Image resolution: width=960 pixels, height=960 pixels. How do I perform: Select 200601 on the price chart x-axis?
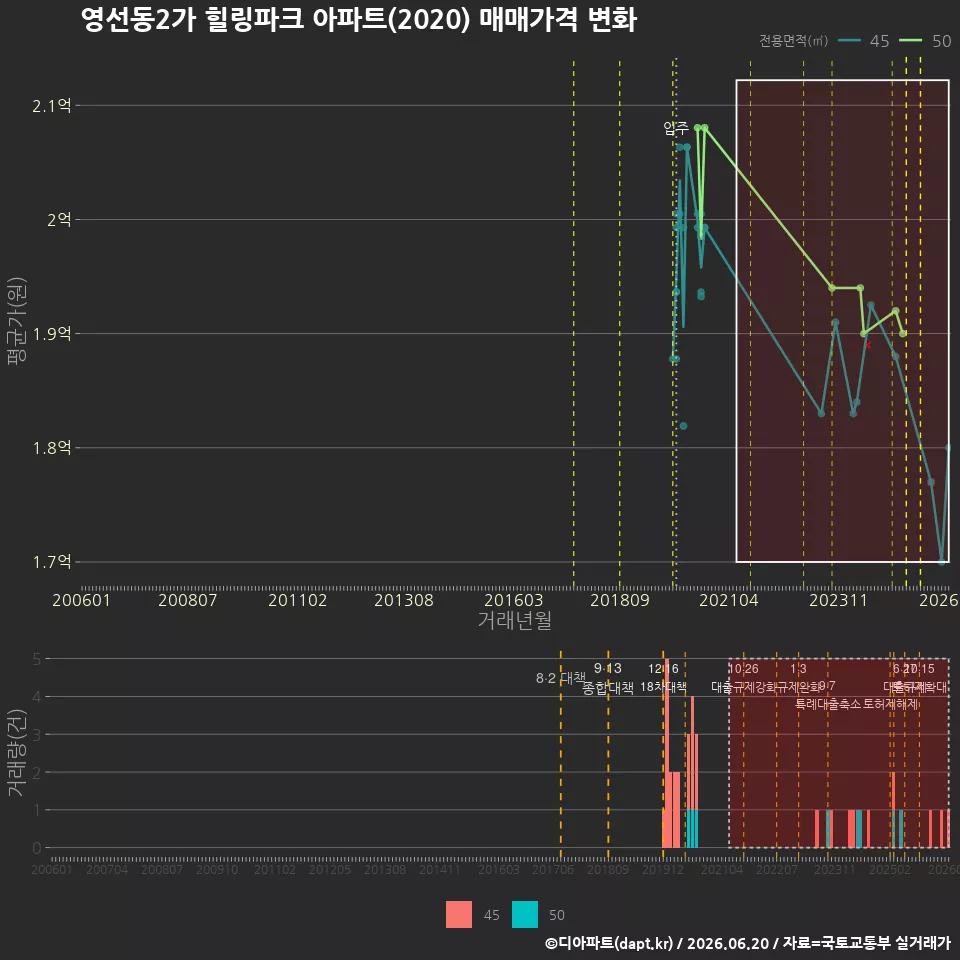(x=81, y=600)
